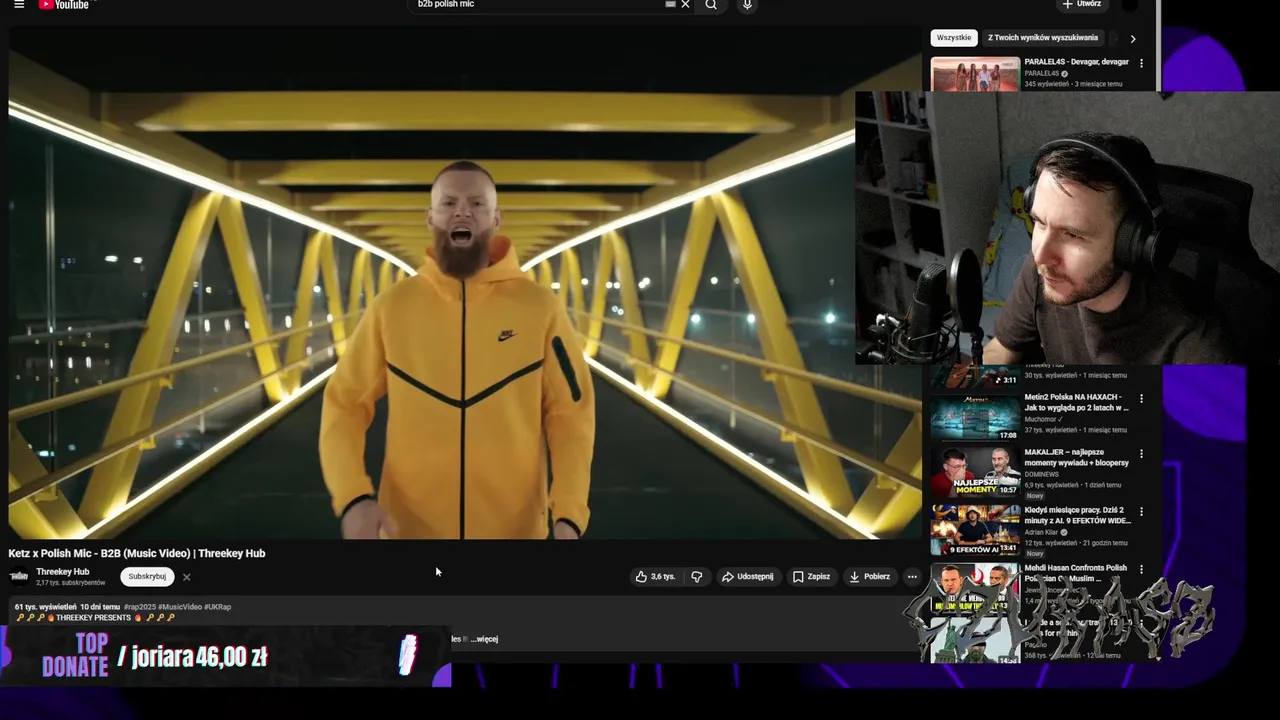Open more actions three-dot menu below video
This screenshot has height=720, width=1280.
pyautogui.click(x=912, y=577)
